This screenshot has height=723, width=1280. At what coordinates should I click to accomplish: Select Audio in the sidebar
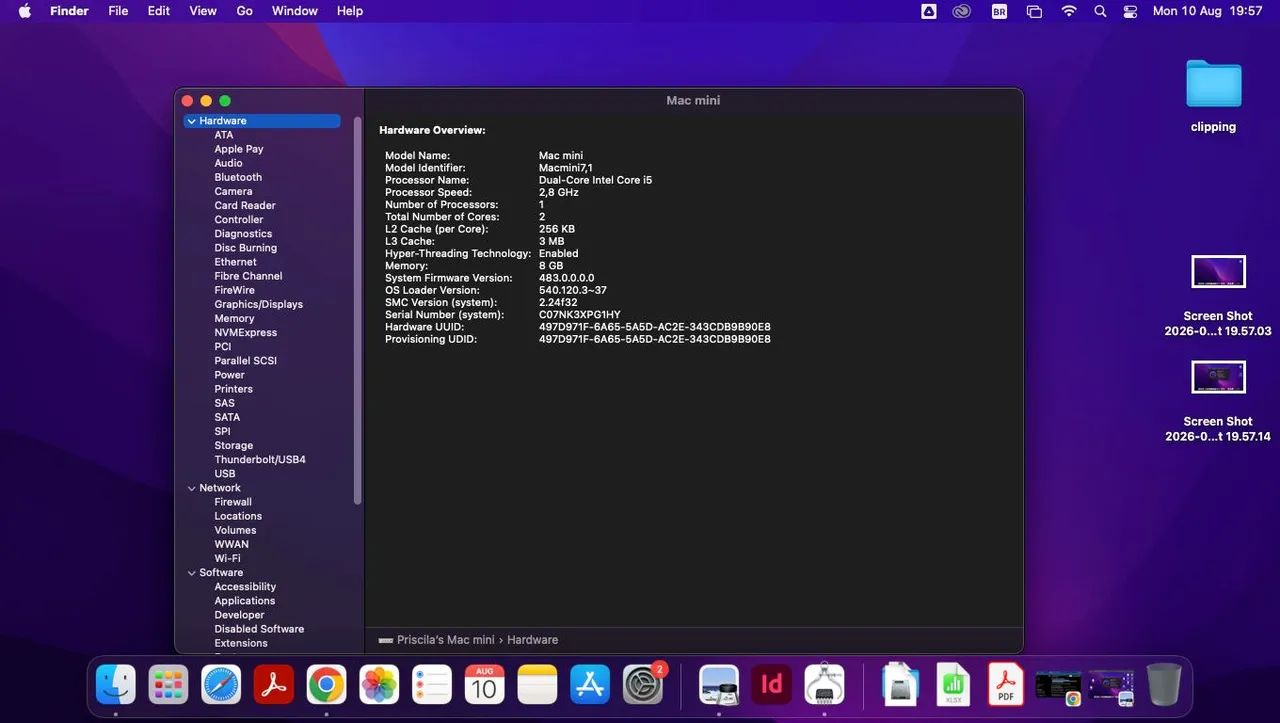pos(228,163)
